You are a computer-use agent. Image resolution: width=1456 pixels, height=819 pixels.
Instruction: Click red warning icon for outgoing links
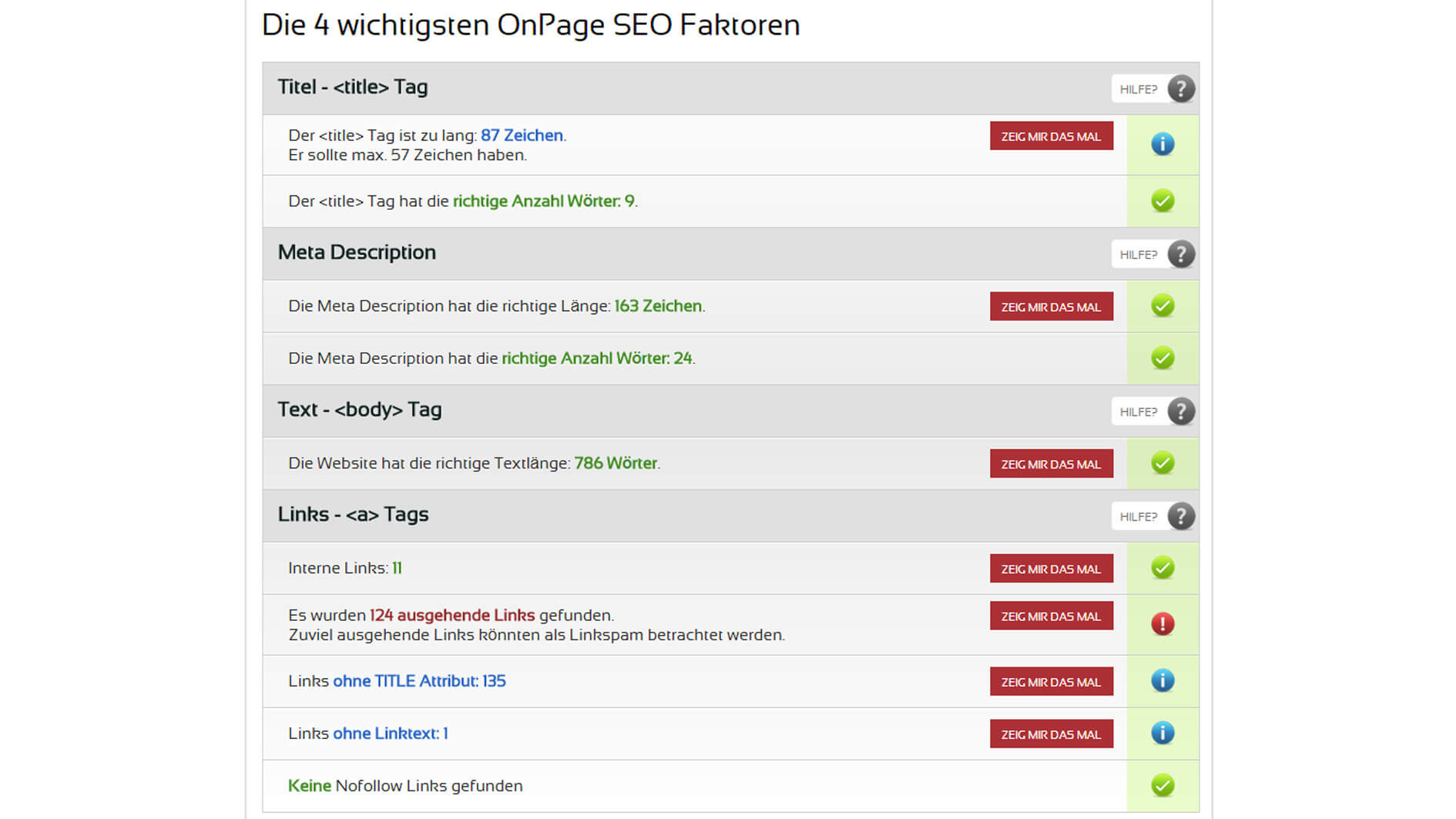point(1162,623)
